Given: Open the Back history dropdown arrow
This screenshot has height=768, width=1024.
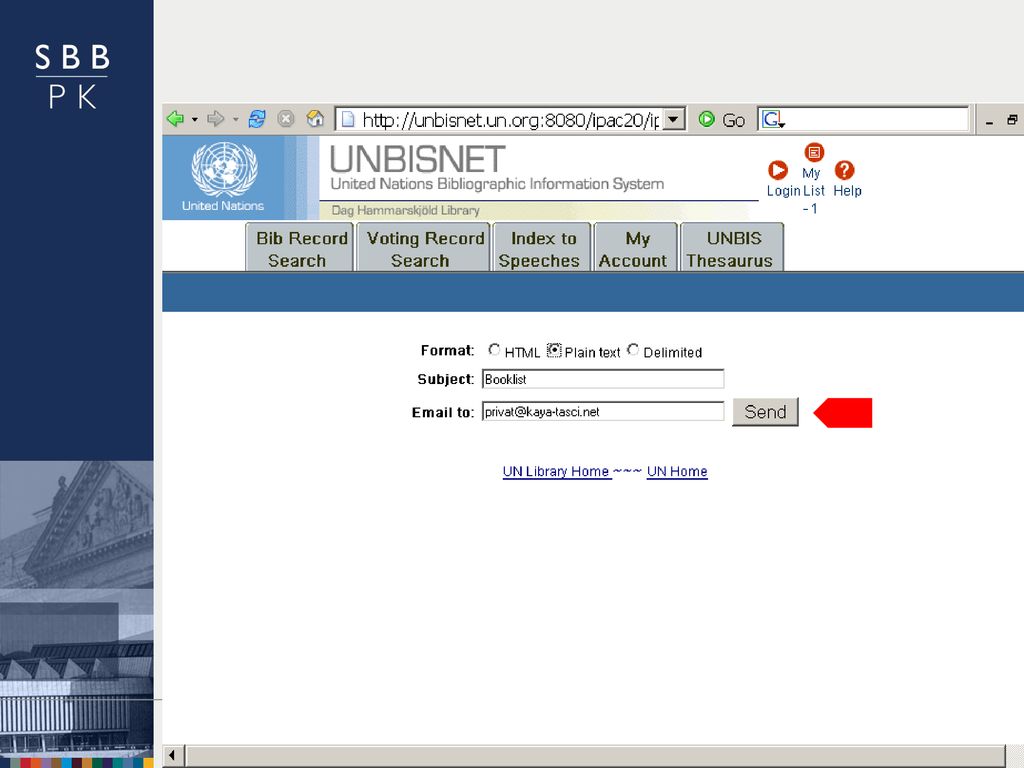Looking at the screenshot, I should (194, 120).
